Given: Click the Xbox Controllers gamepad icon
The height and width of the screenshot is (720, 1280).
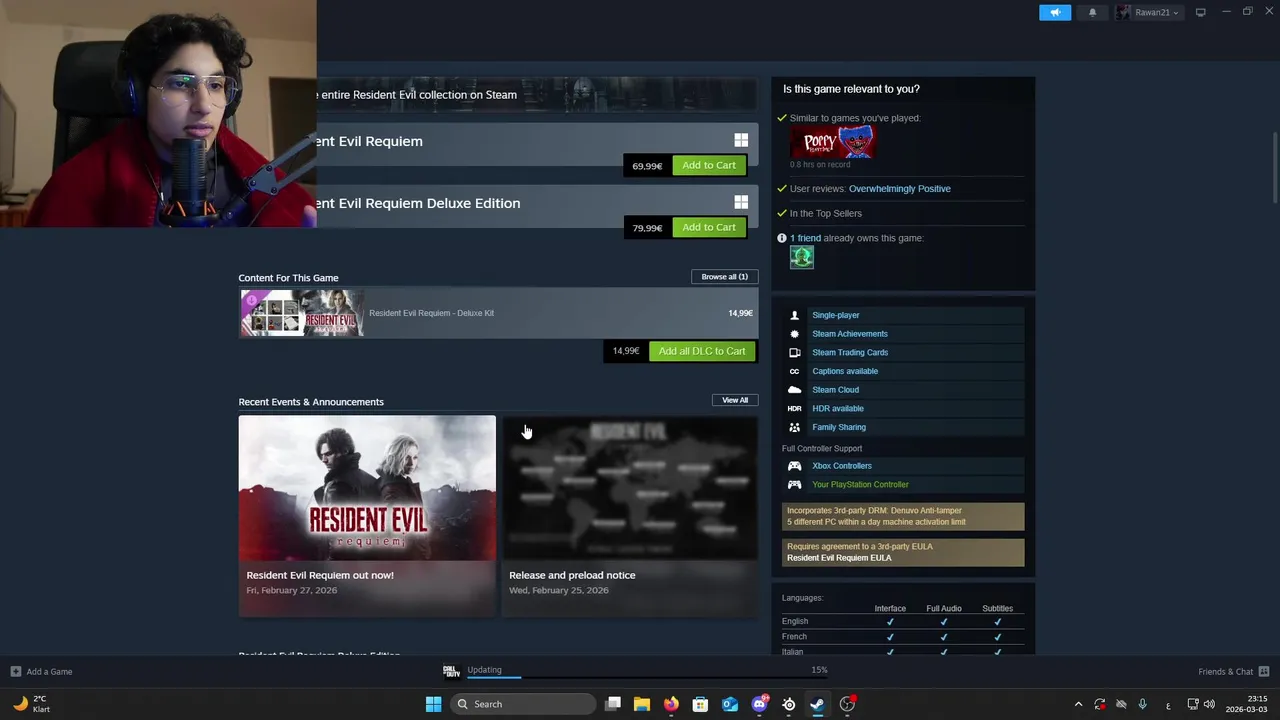Looking at the screenshot, I should [794, 466].
